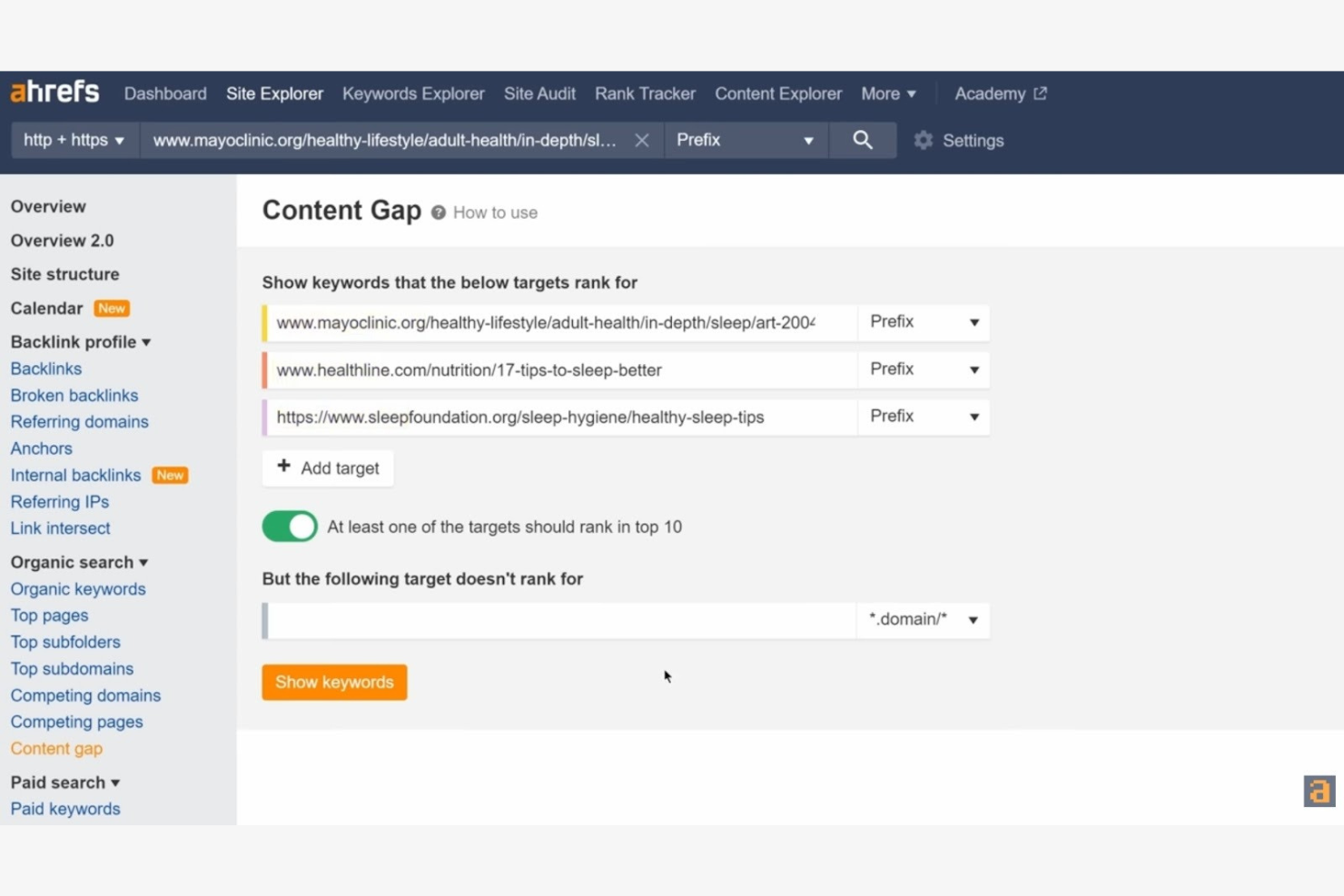Click the ahrefs logo
The width and height of the screenshot is (1344, 896).
pyautogui.click(x=54, y=93)
